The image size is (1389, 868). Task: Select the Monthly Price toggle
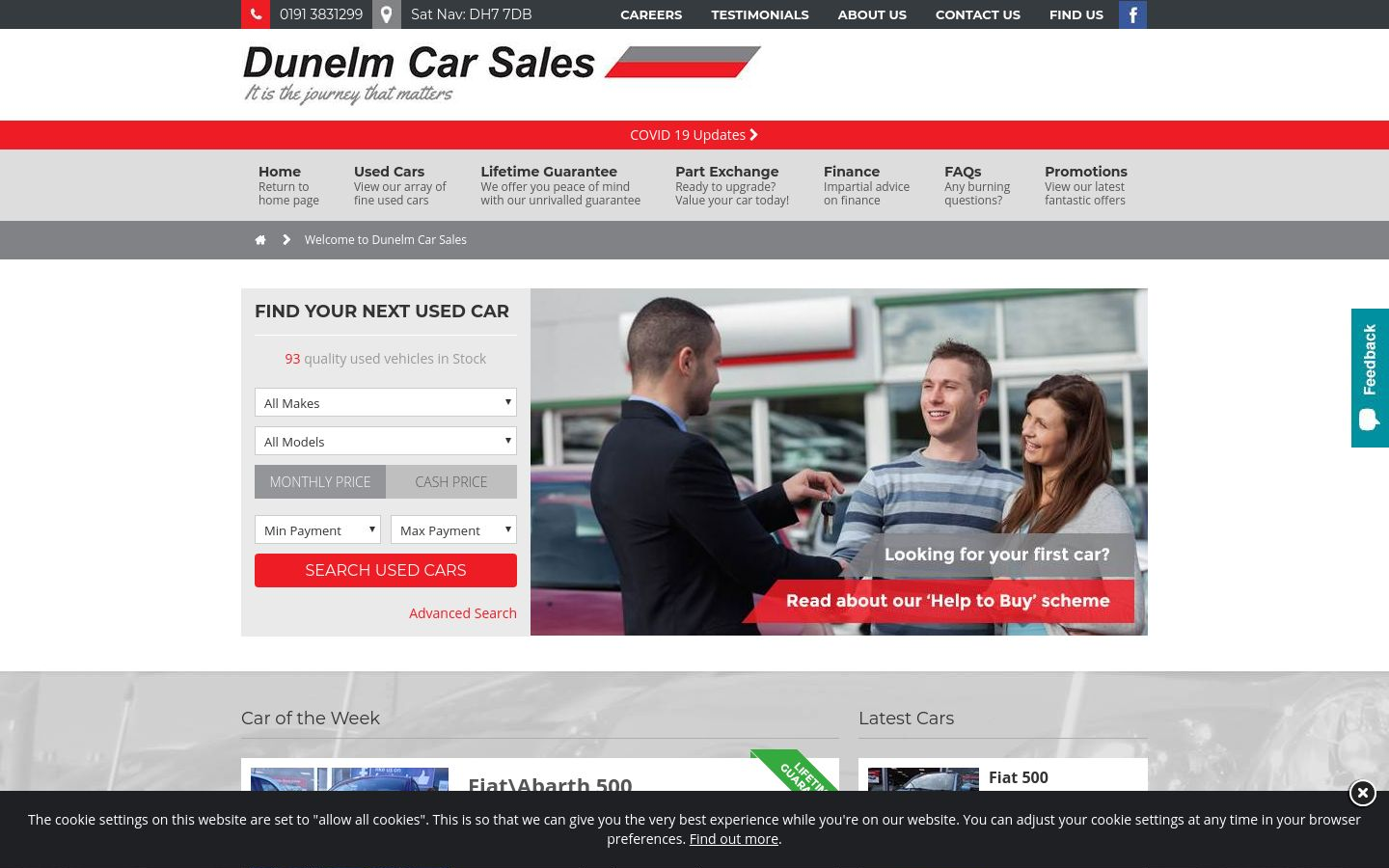point(320,482)
